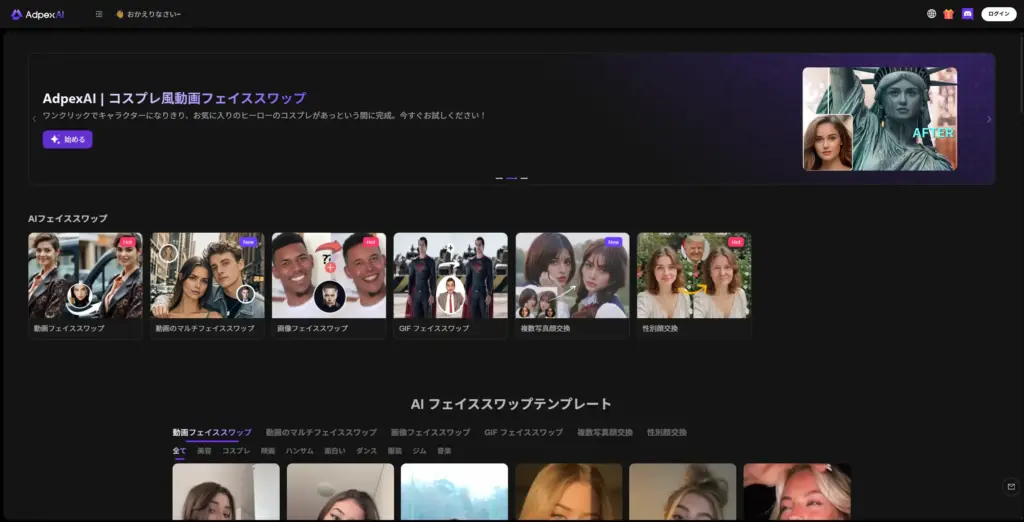Select the ダンス category filter
The image size is (1024, 522).
click(x=366, y=451)
